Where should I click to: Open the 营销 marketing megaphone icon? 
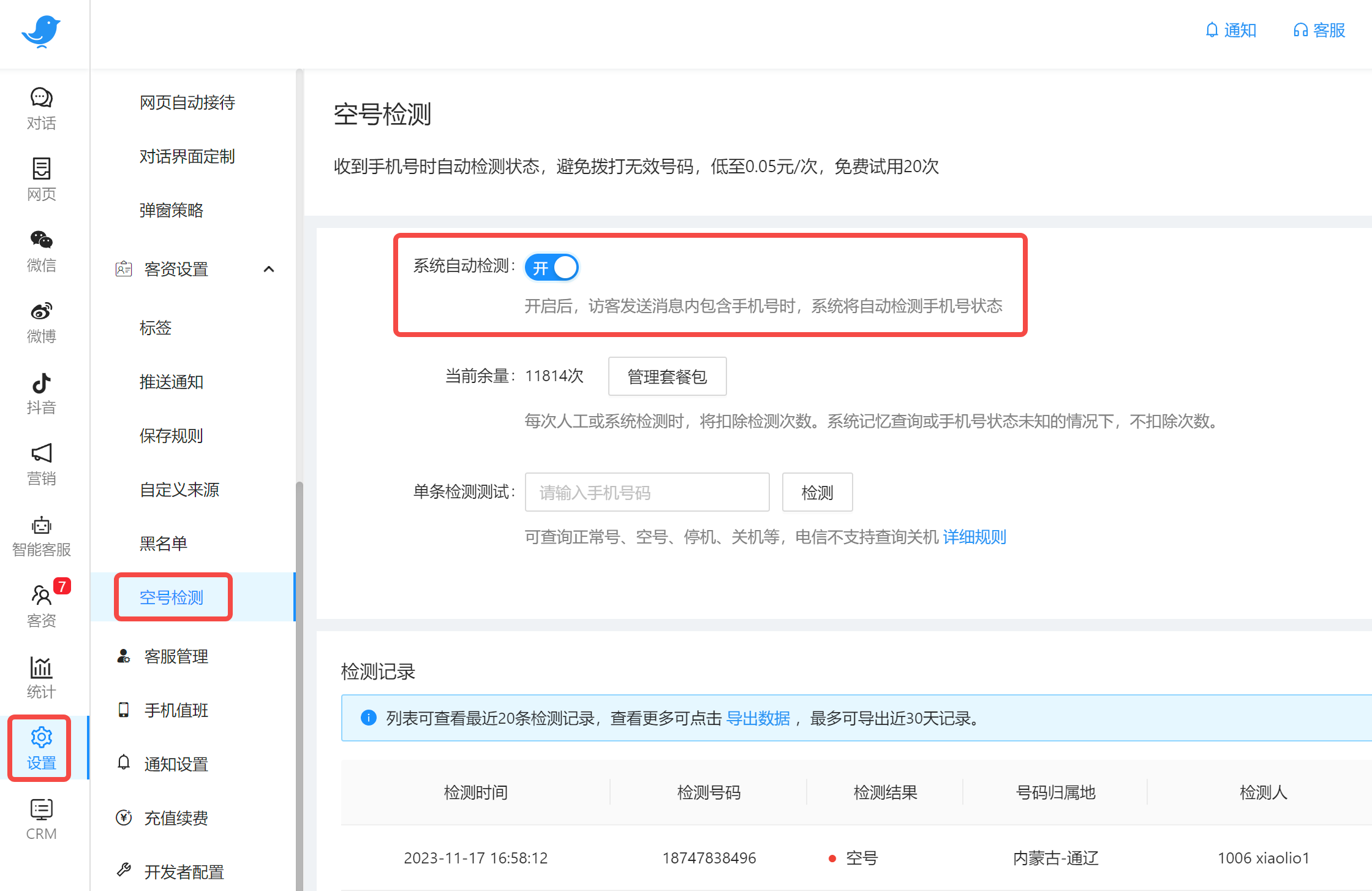click(x=40, y=463)
